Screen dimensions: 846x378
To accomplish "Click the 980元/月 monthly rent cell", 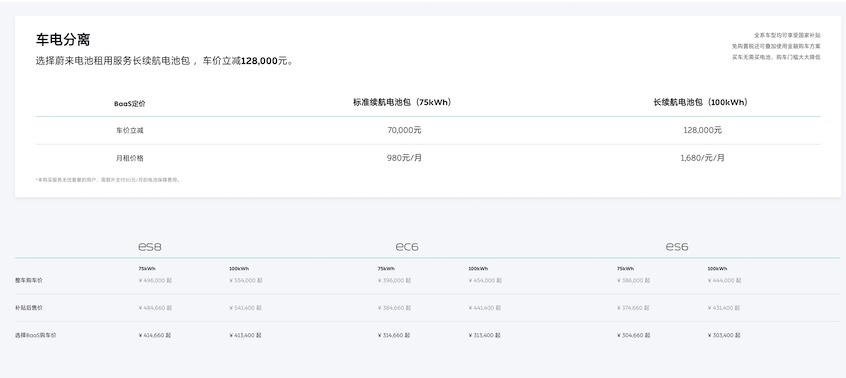I will tap(404, 158).
